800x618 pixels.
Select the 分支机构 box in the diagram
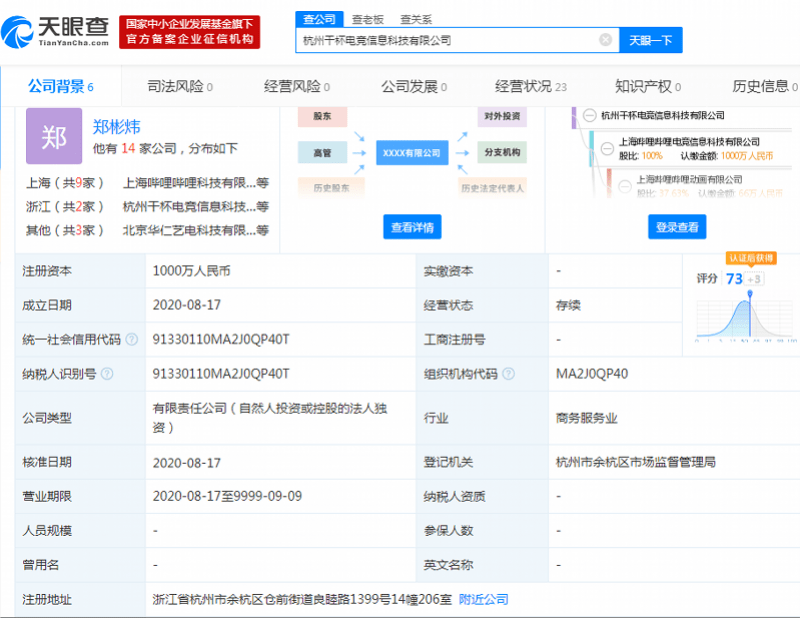point(502,153)
